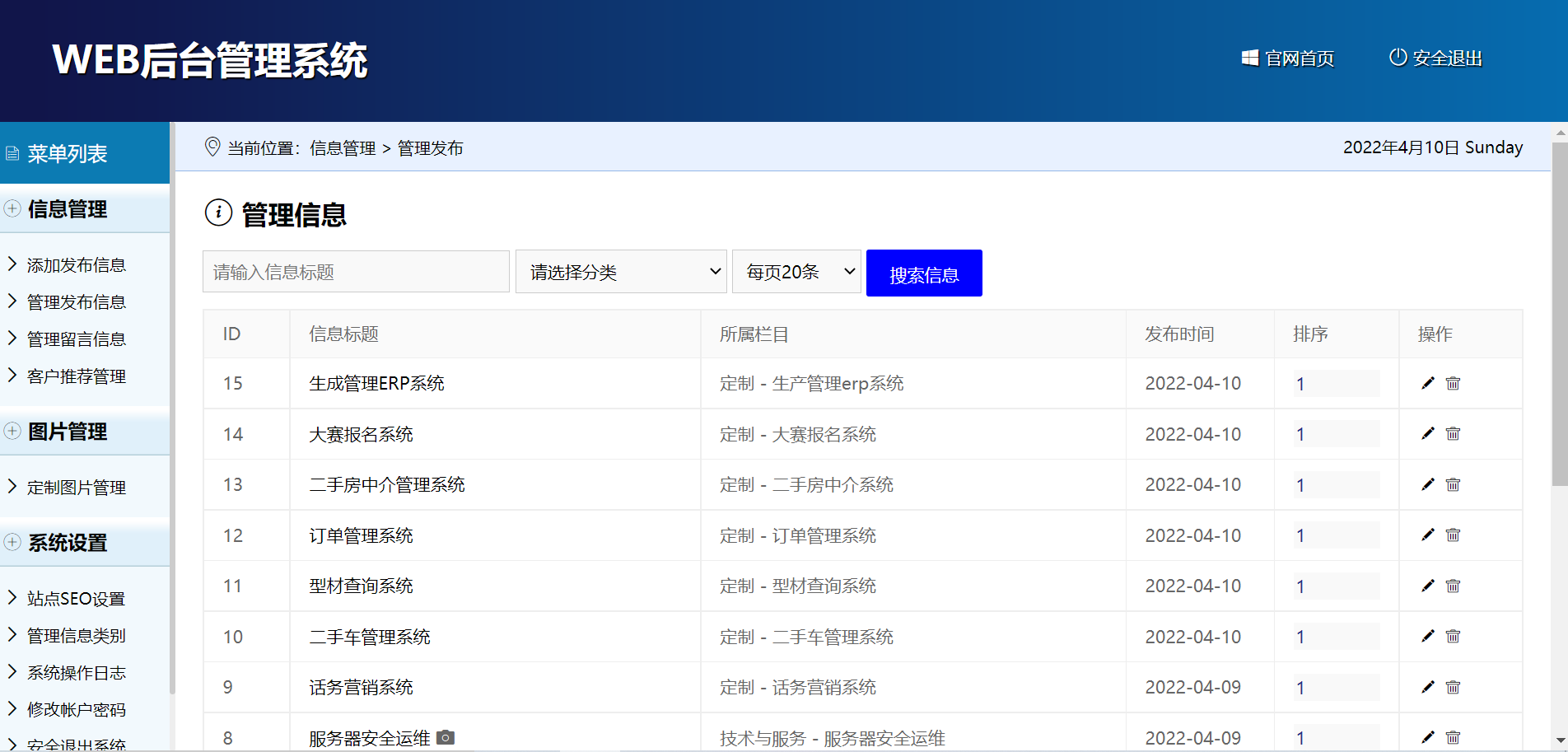Click the main page vertical scrollbar
Screen dimensions: 1568x752
tap(1559, 313)
